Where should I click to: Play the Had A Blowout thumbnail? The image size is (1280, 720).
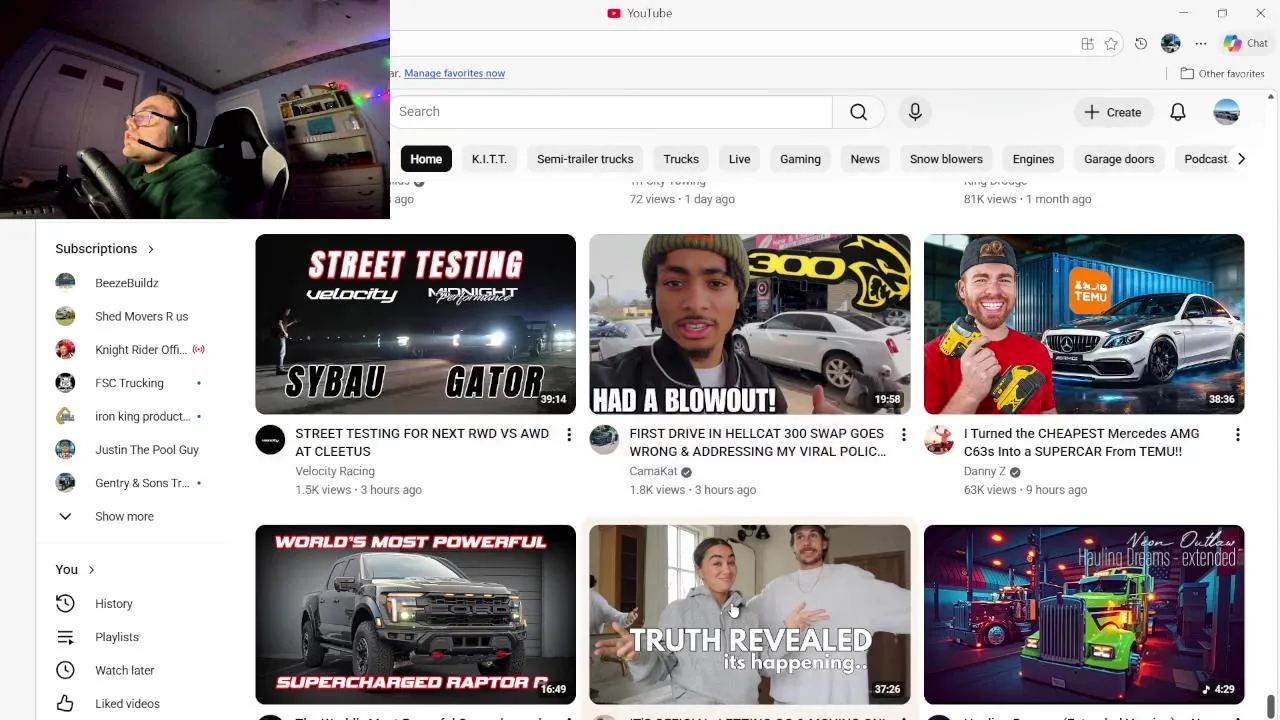750,324
